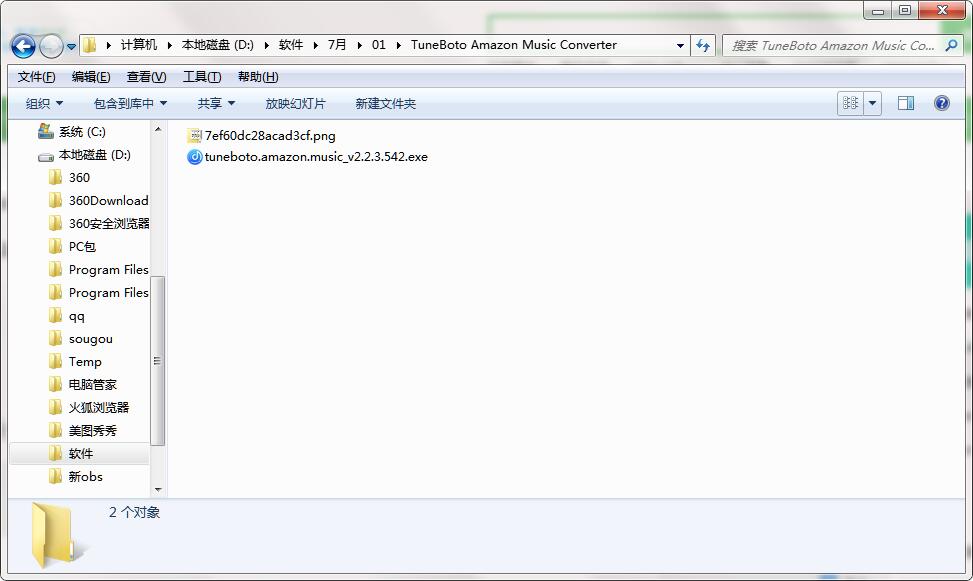Image resolution: width=973 pixels, height=581 pixels.
Task: Select 本地磁盘 (D:) in sidebar tree
Action: tap(94, 155)
